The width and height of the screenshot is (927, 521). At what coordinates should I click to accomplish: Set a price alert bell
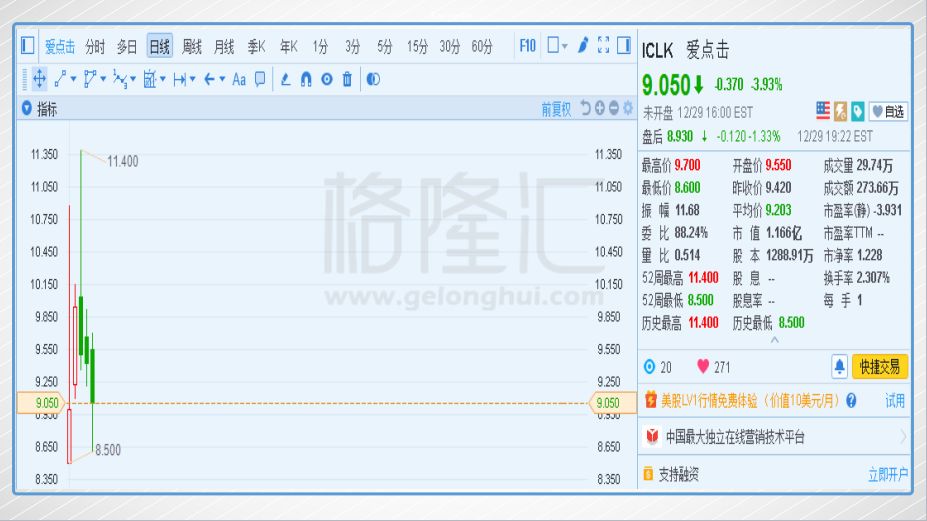[x=840, y=367]
